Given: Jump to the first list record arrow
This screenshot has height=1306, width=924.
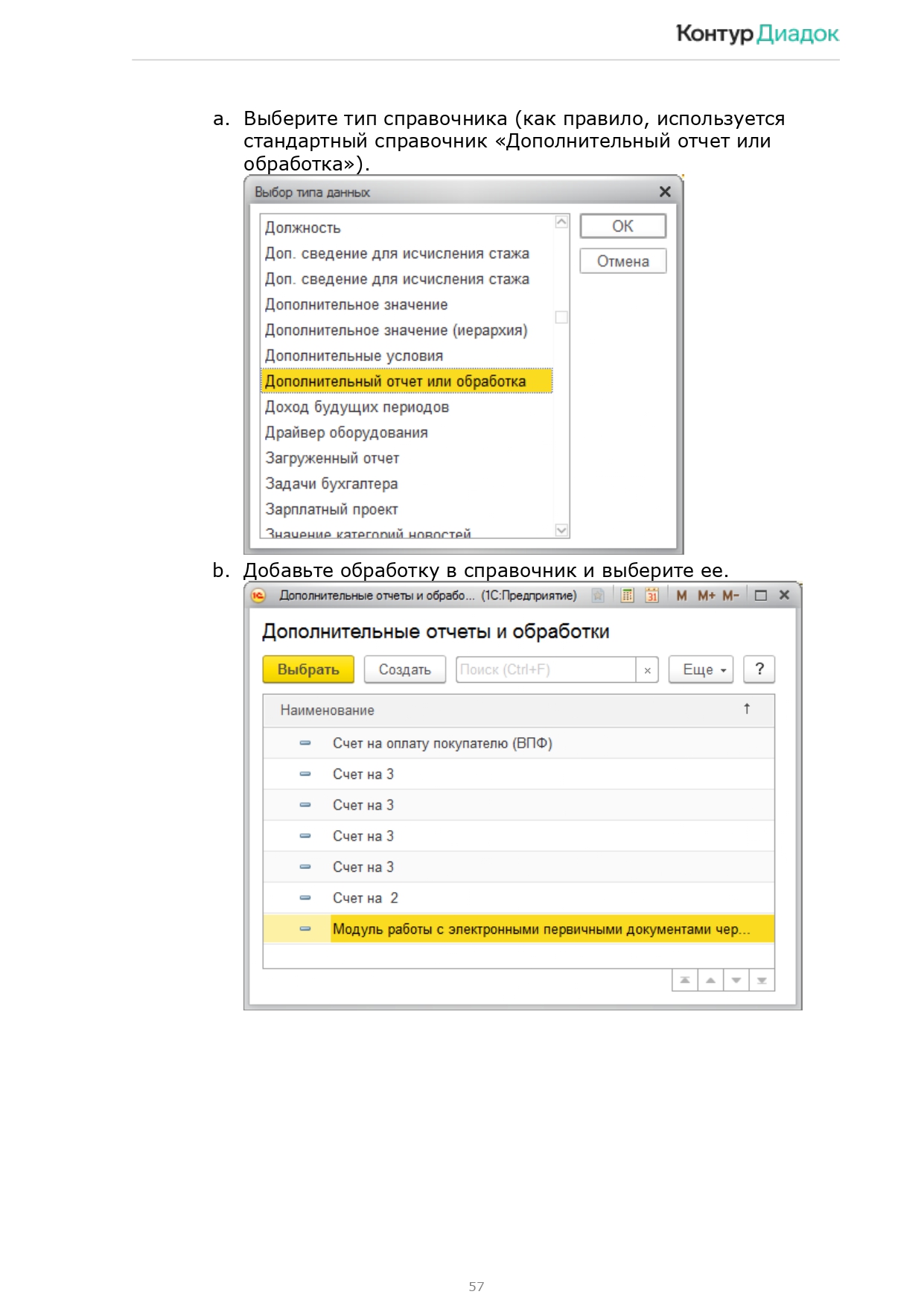Looking at the screenshot, I should [x=685, y=981].
